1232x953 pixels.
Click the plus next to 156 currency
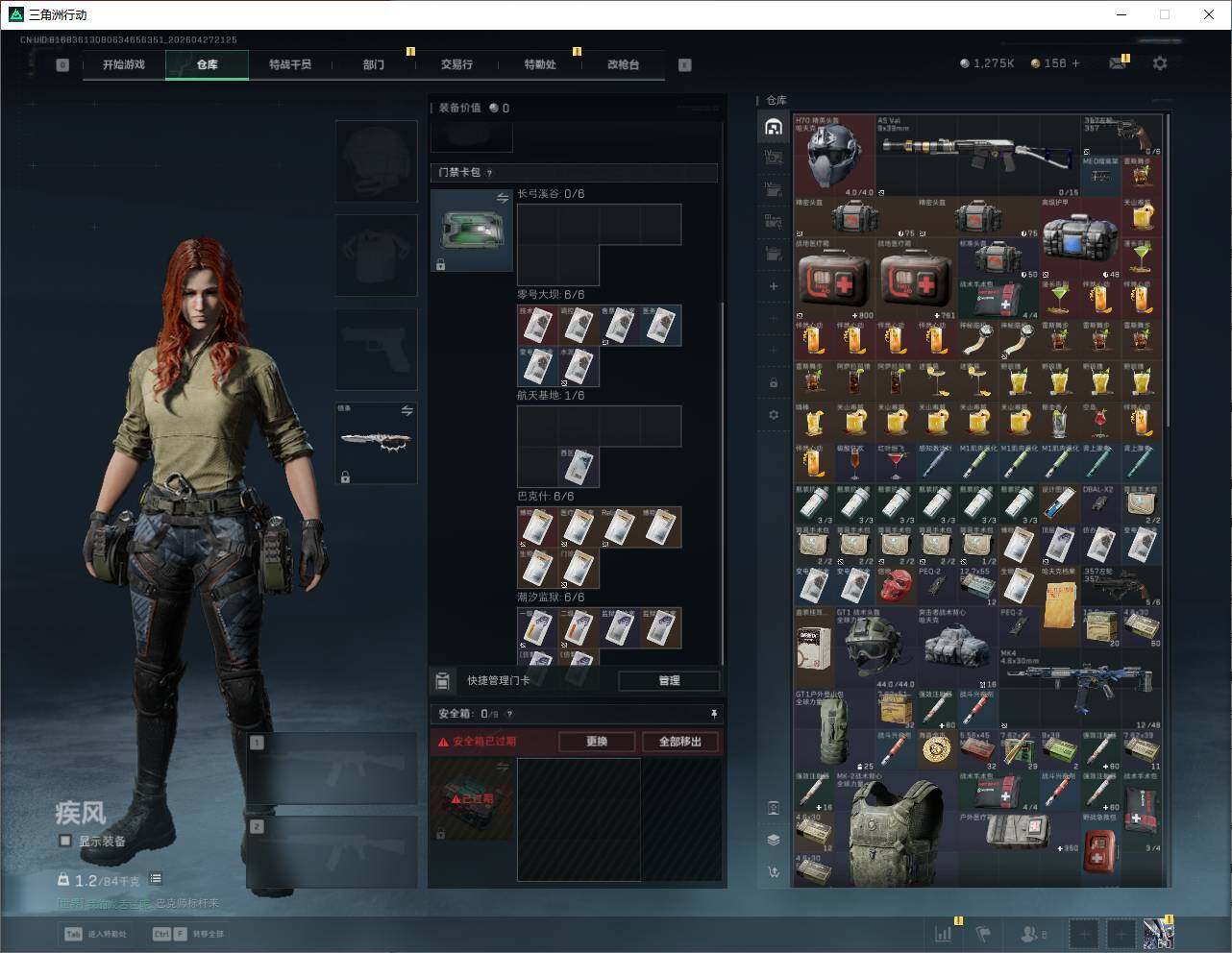(1075, 63)
